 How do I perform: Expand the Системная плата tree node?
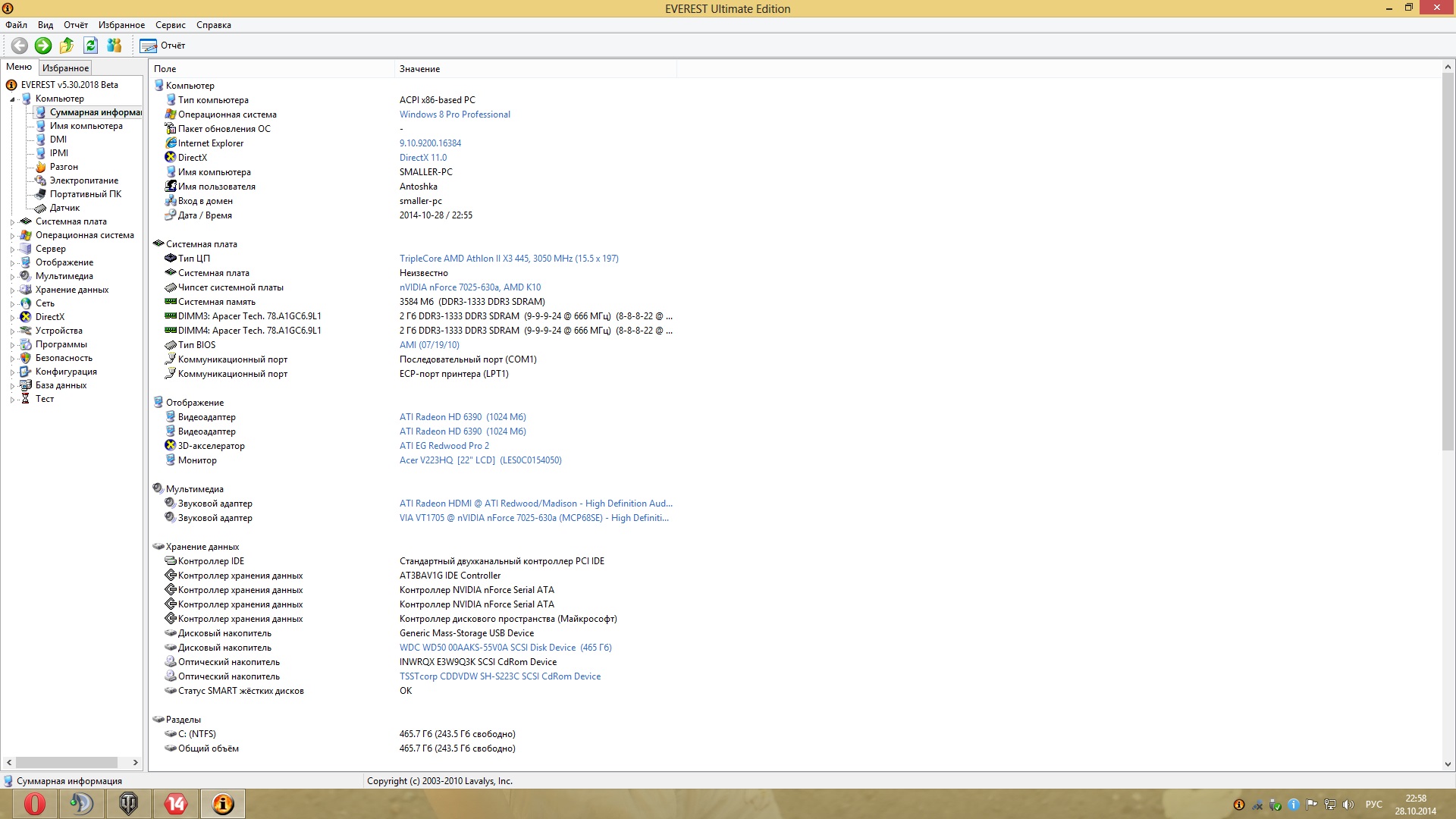[x=12, y=222]
